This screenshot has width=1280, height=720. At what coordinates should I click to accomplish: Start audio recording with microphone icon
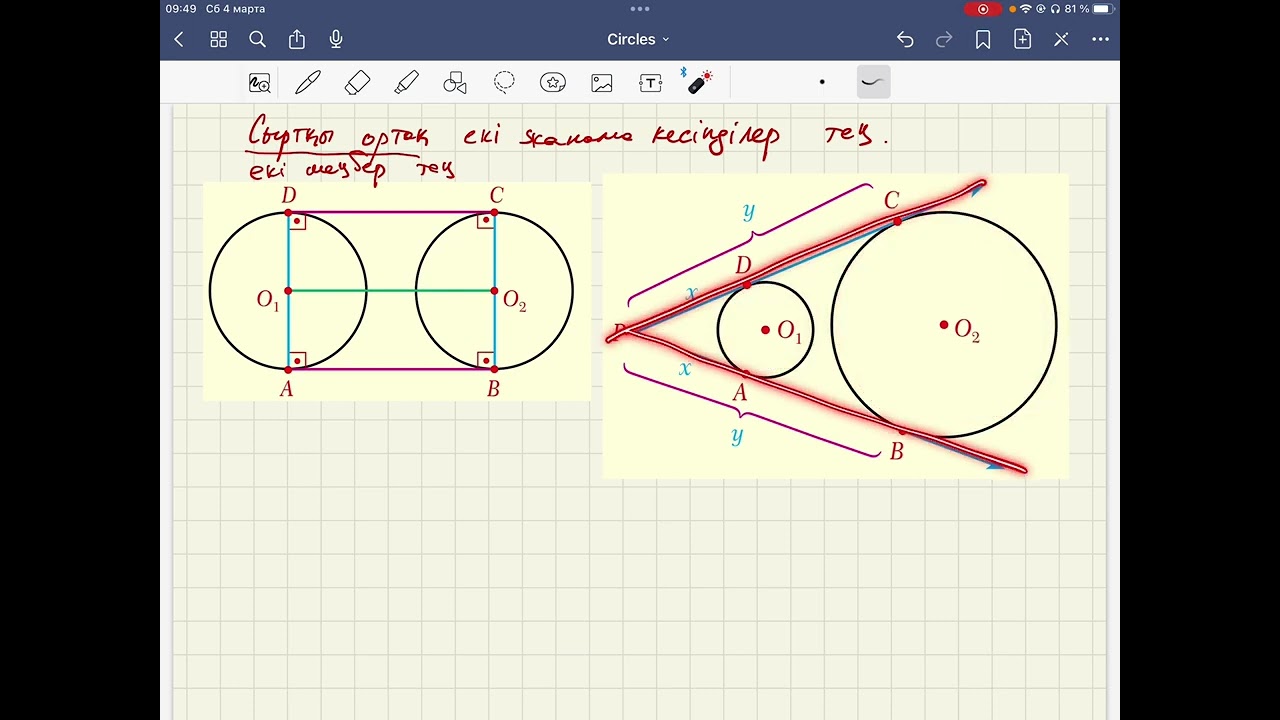click(336, 39)
